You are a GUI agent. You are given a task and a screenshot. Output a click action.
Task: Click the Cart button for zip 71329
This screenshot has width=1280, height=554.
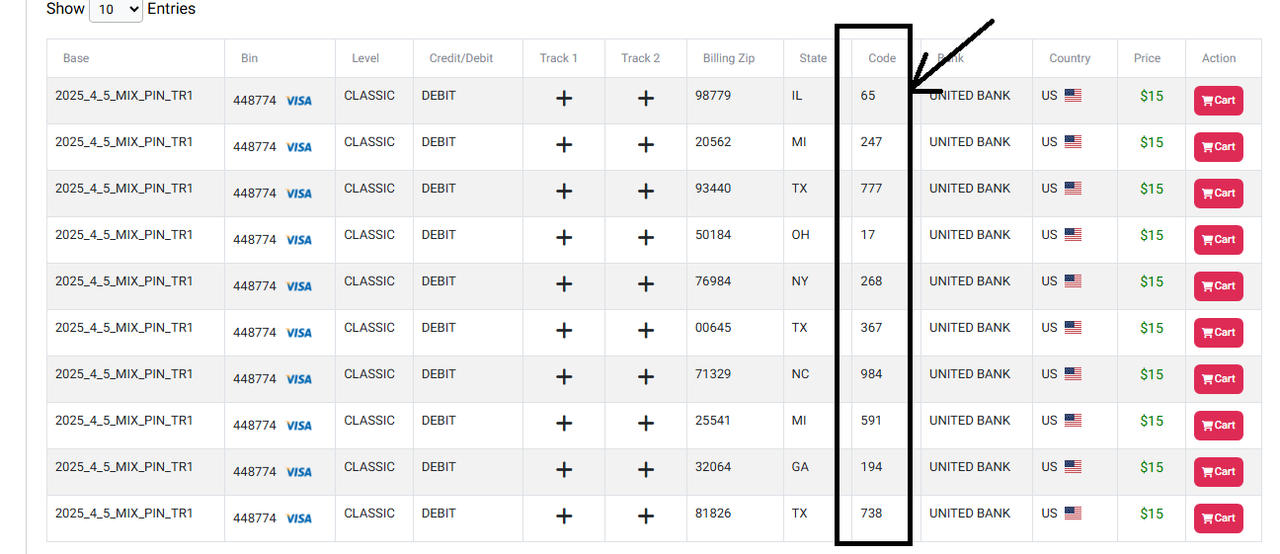(1218, 378)
